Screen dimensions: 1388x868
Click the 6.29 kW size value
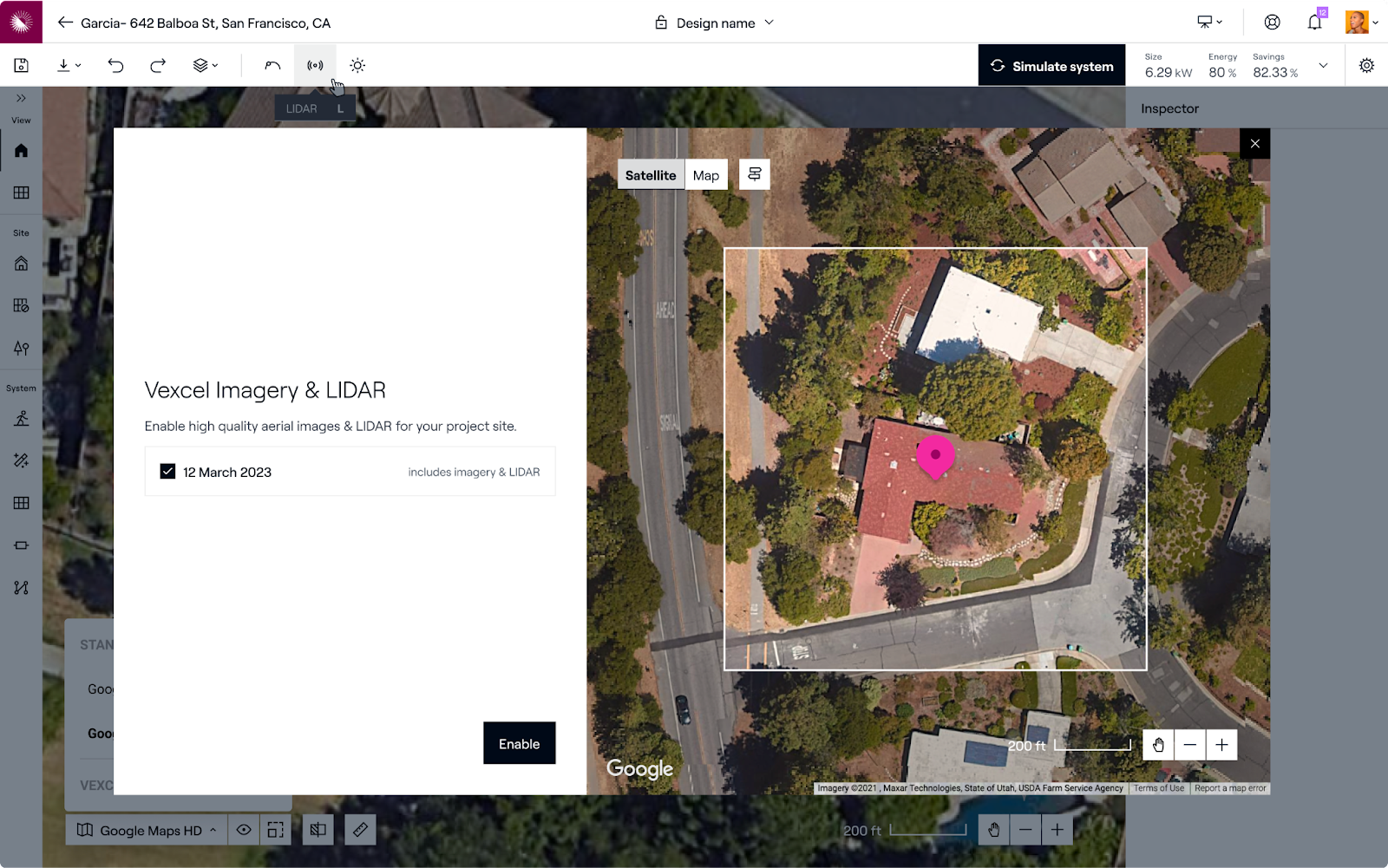1168,73
